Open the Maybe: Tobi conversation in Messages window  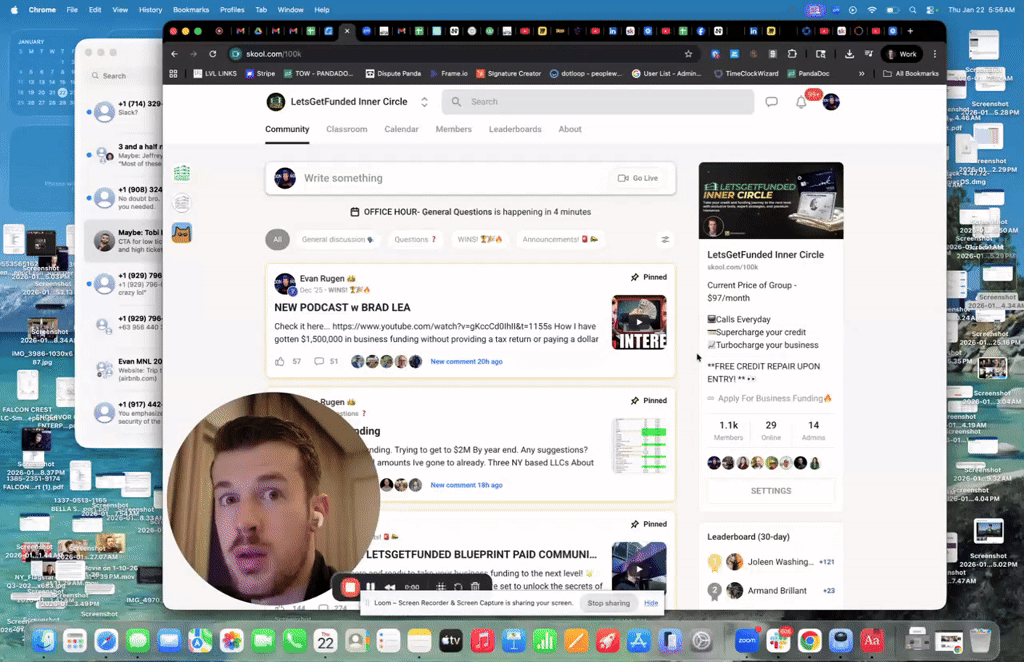[x=124, y=242]
